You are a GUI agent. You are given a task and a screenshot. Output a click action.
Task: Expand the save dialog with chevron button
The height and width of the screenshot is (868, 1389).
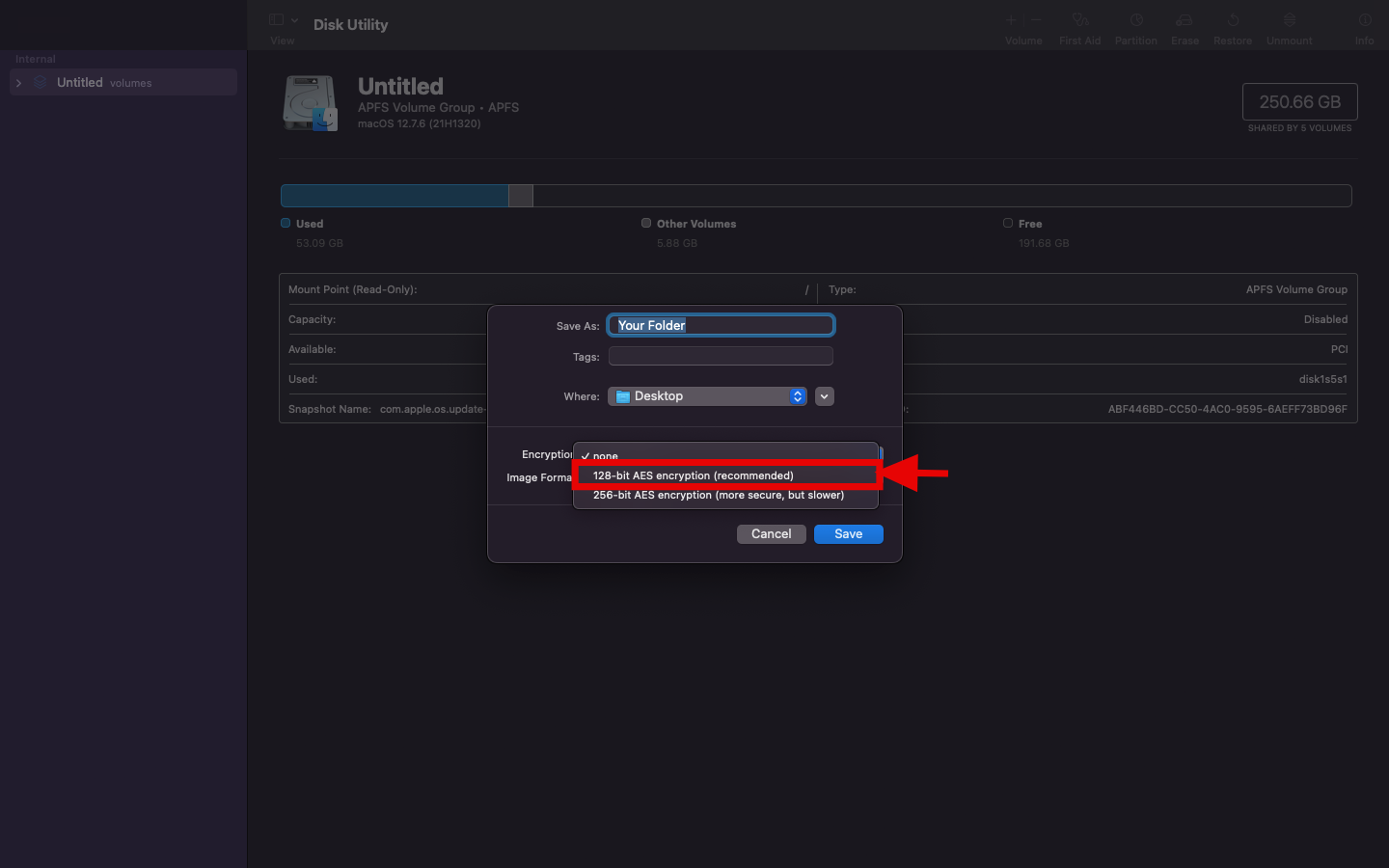825,396
